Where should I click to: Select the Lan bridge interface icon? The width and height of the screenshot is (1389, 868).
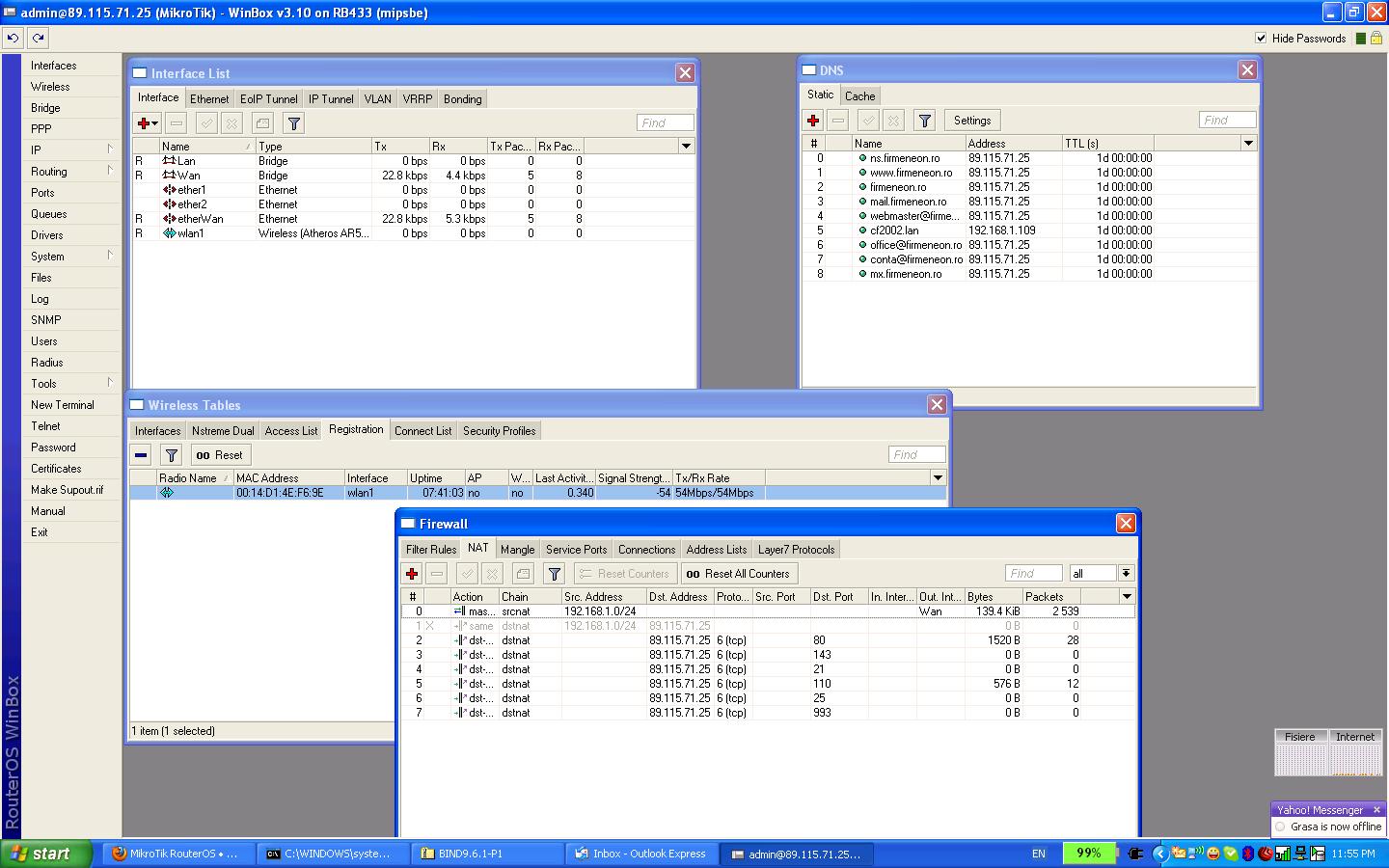(170, 161)
